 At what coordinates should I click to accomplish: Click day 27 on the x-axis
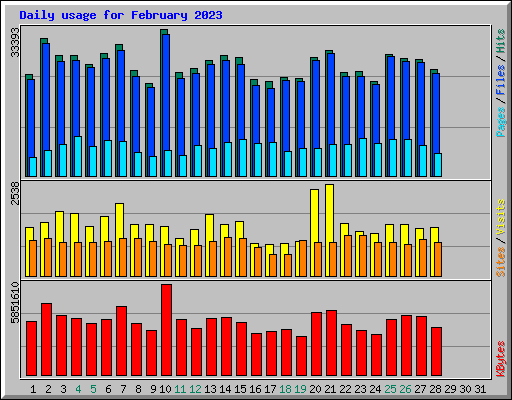(x=420, y=389)
